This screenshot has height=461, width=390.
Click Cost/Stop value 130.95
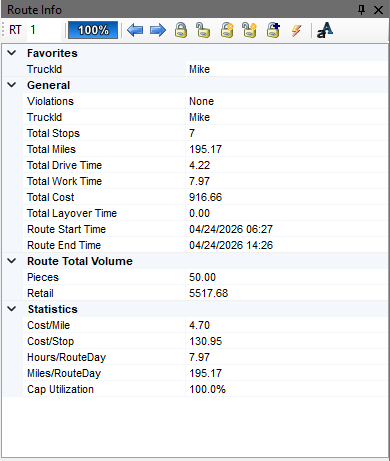tap(205, 341)
